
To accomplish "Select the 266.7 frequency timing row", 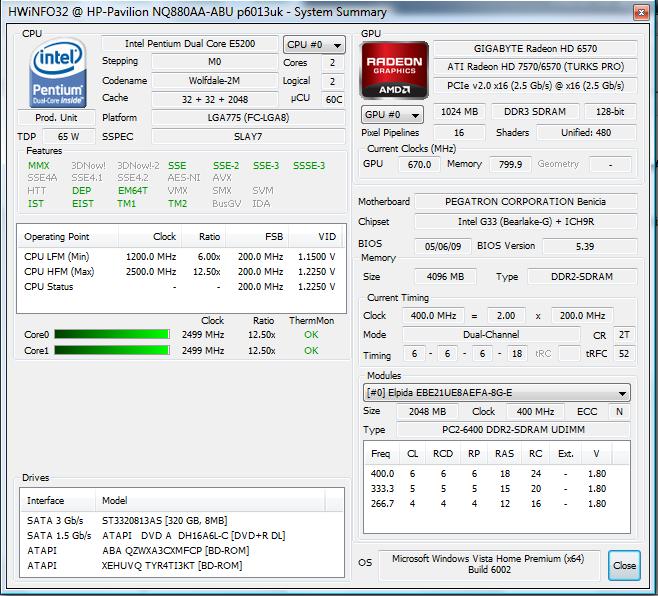I will pyautogui.click(x=496, y=504).
